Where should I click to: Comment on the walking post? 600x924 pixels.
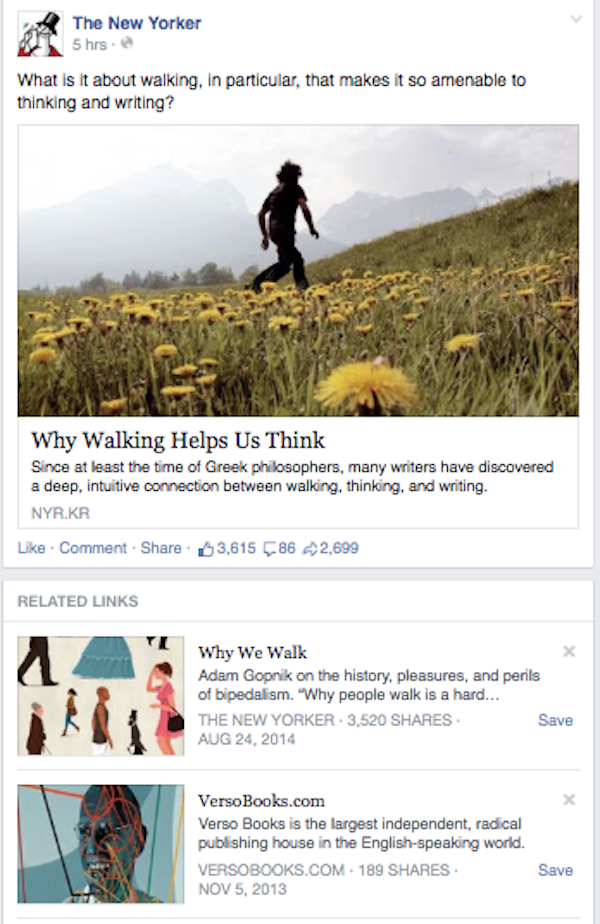click(93, 548)
